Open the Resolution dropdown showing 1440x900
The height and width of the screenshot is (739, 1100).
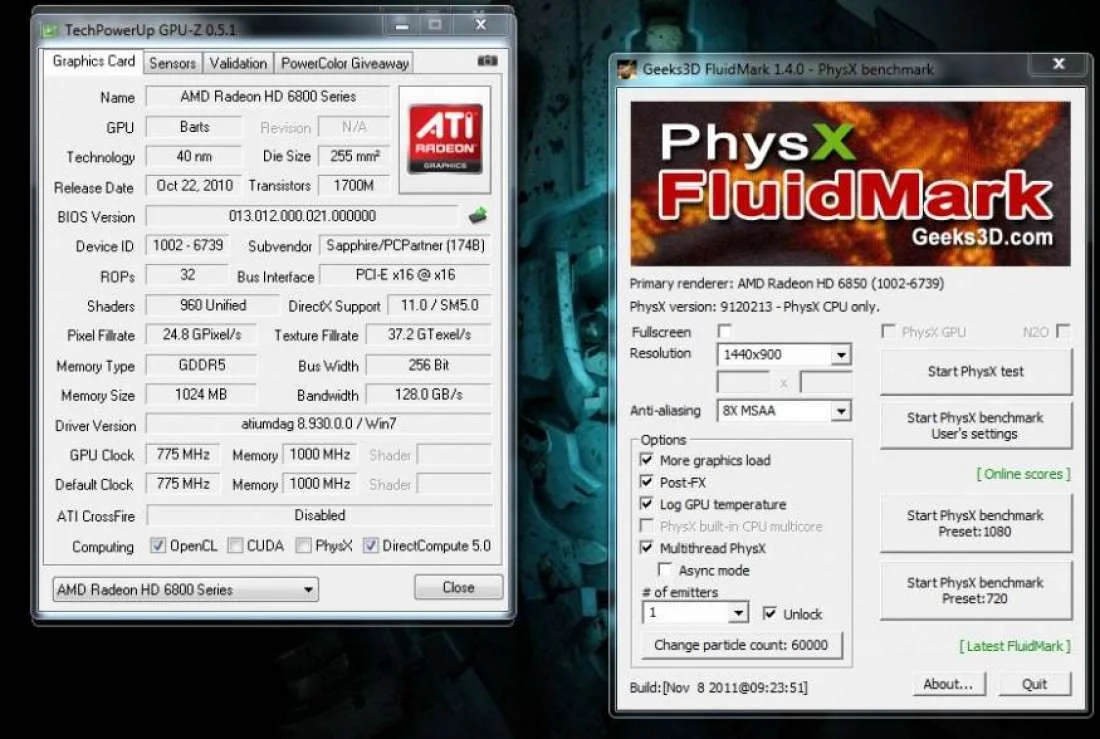784,354
